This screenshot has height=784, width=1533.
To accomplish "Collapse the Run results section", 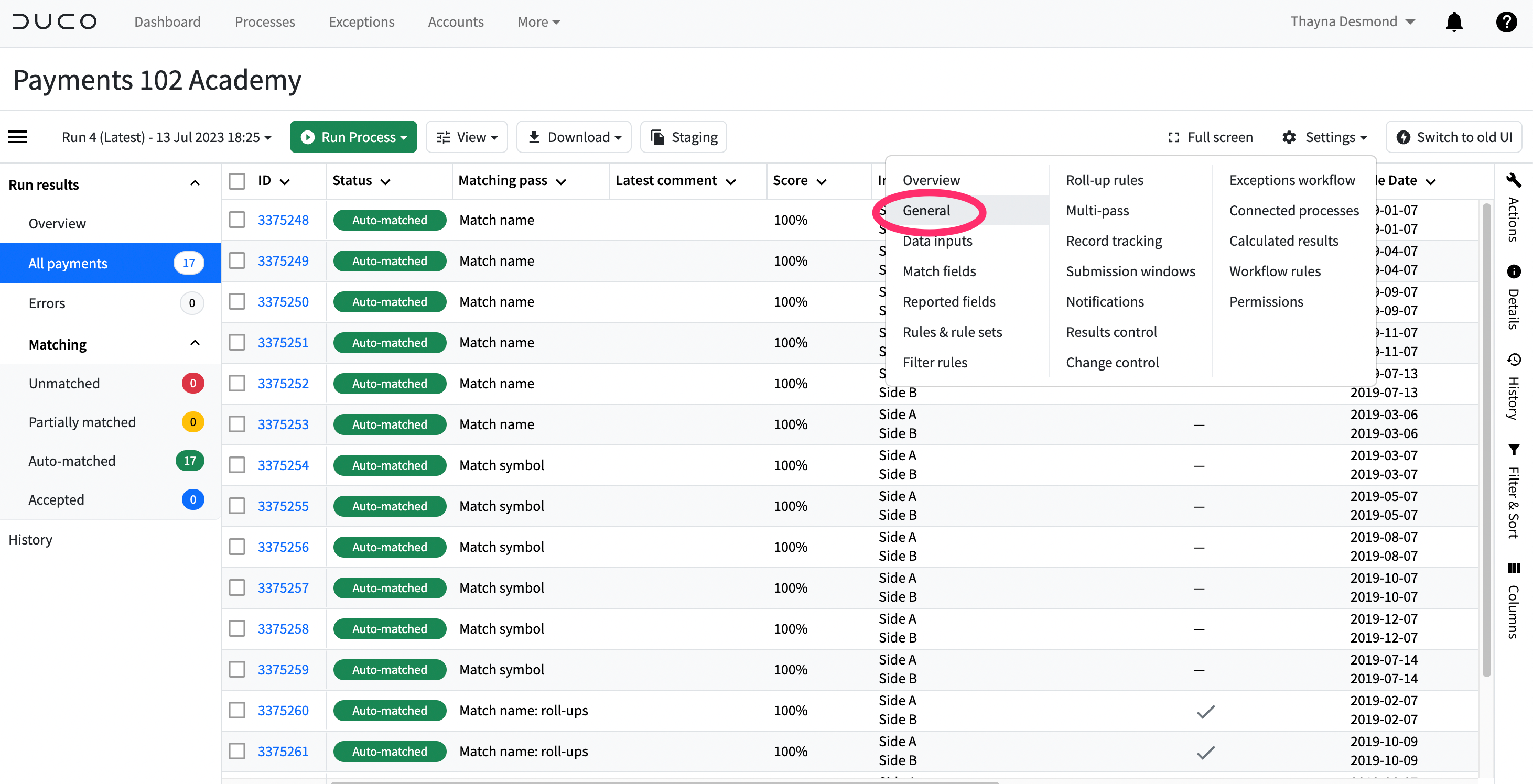I will point(195,184).
